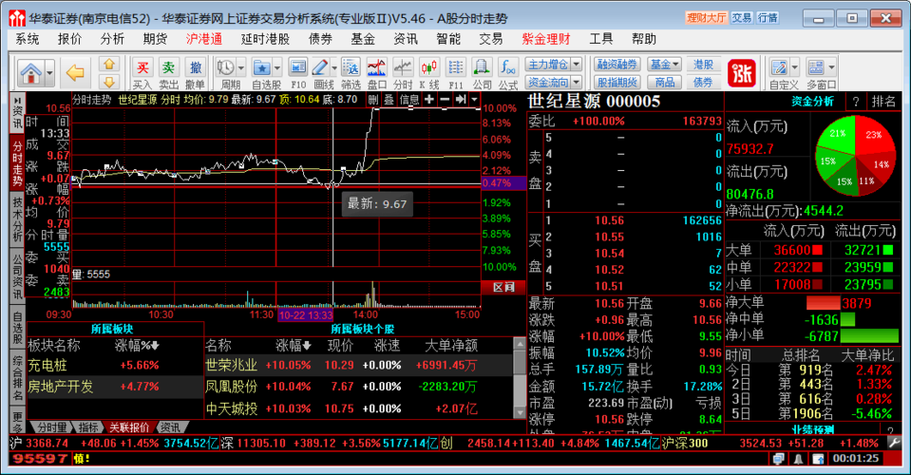Click the red 涨 icon
Image resolution: width=911 pixels, height=475 pixels.
coord(741,73)
